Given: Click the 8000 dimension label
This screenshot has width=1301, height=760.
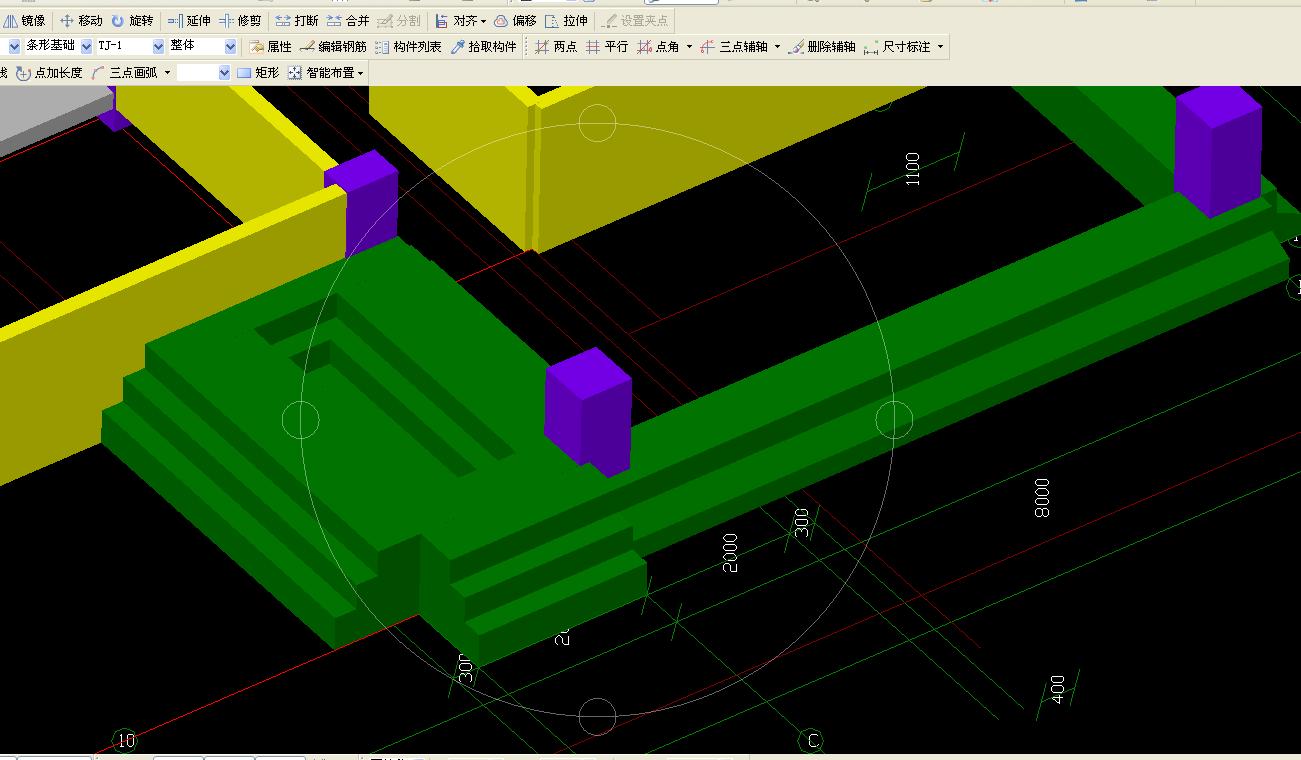Looking at the screenshot, I should [1043, 497].
